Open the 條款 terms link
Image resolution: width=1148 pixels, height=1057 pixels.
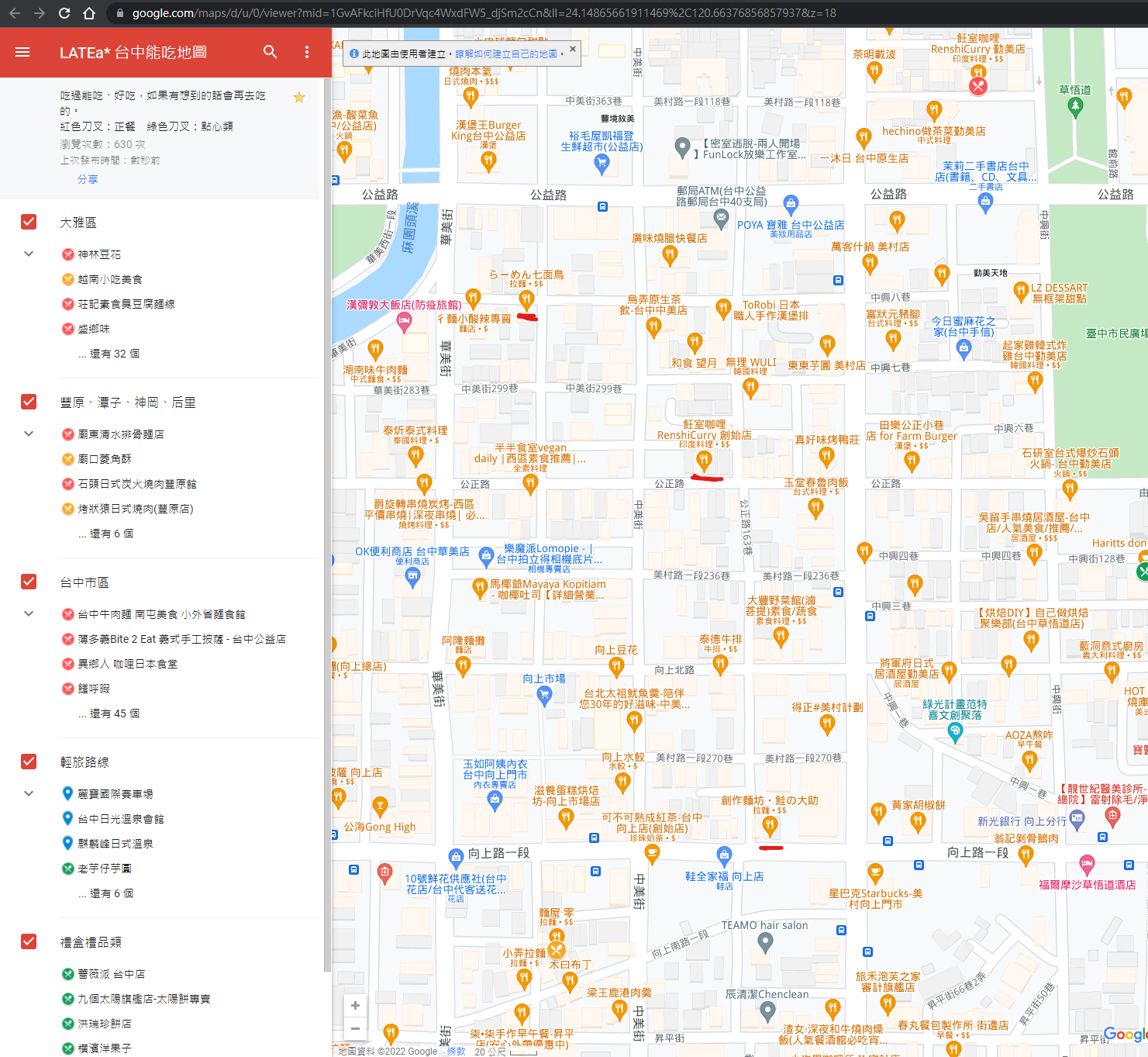[457, 1052]
